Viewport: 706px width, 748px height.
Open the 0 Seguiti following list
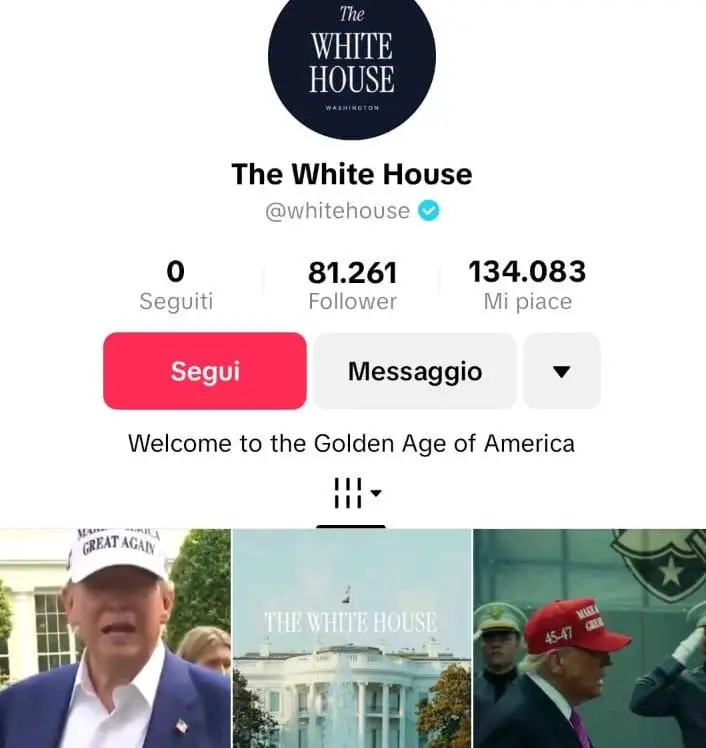176,285
